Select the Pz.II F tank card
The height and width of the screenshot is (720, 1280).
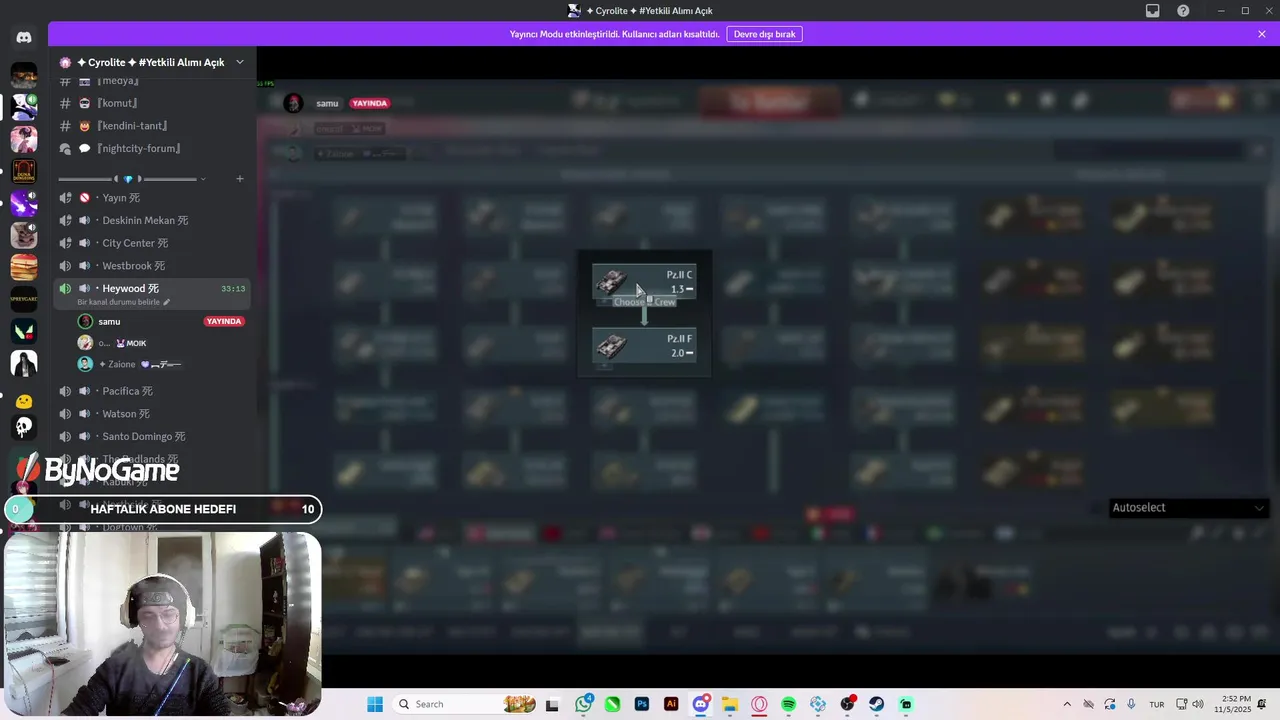(x=644, y=345)
